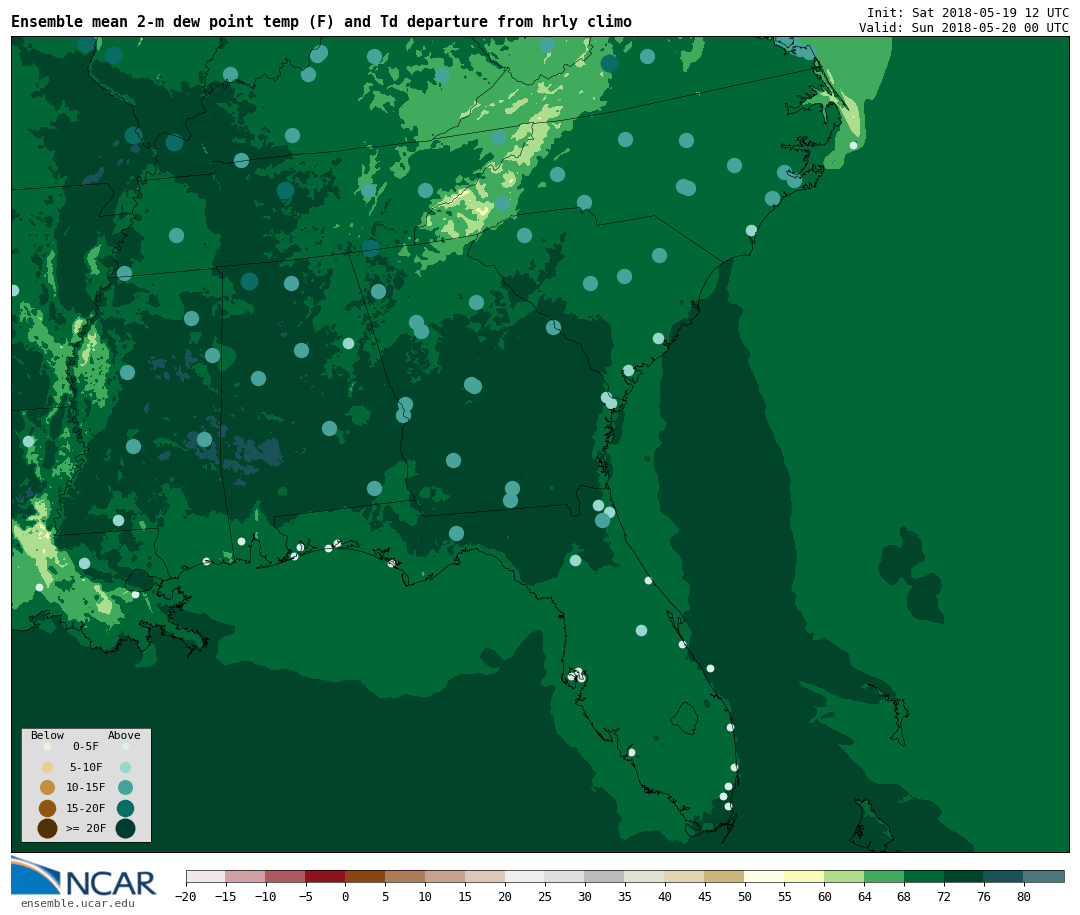Click the 'Above' legend column header
Image resolution: width=1080 pixels, height=915 pixels.
click(124, 735)
